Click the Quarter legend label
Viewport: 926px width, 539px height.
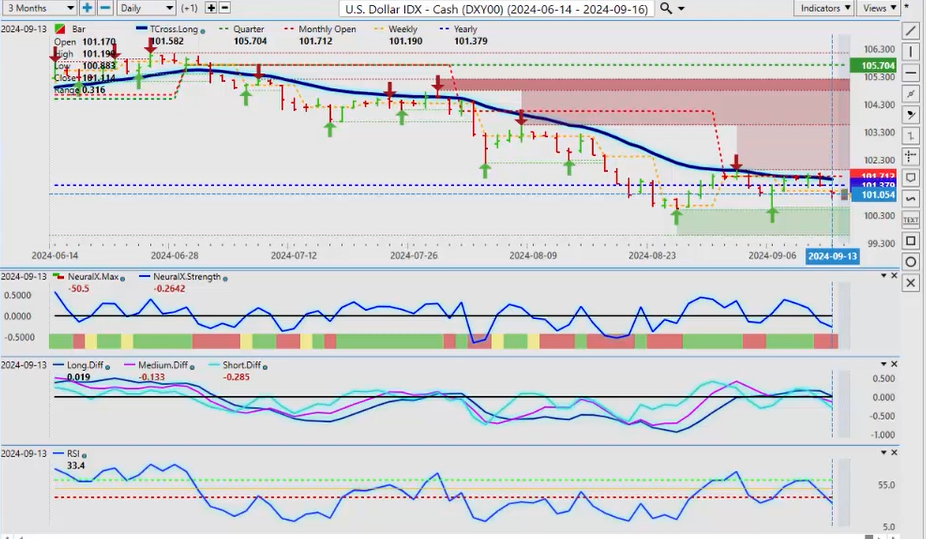coord(248,29)
